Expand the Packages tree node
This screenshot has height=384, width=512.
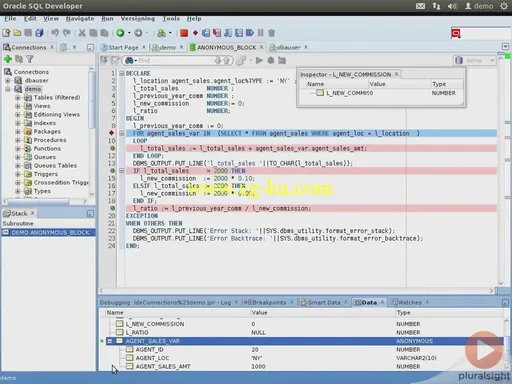(x=18, y=131)
